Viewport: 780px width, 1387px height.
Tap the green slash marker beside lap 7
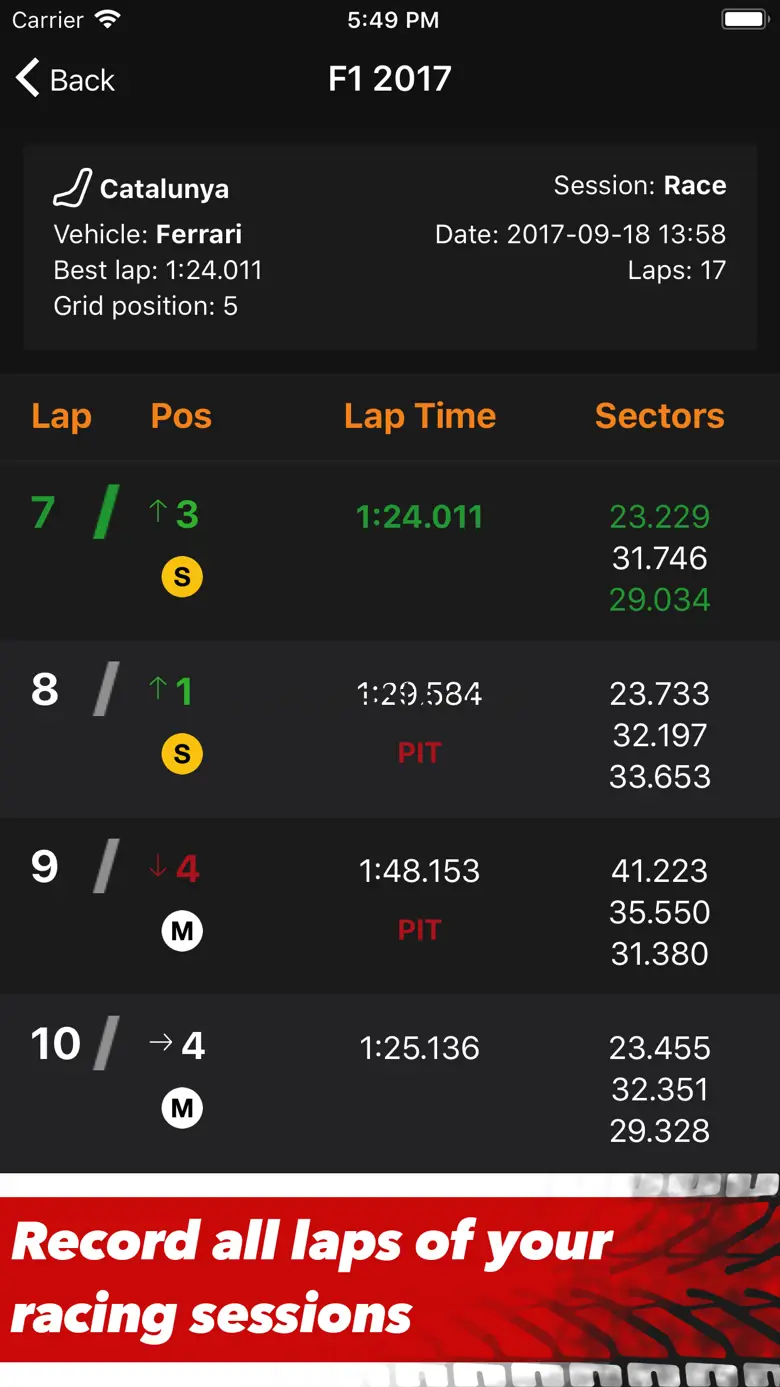pos(106,512)
